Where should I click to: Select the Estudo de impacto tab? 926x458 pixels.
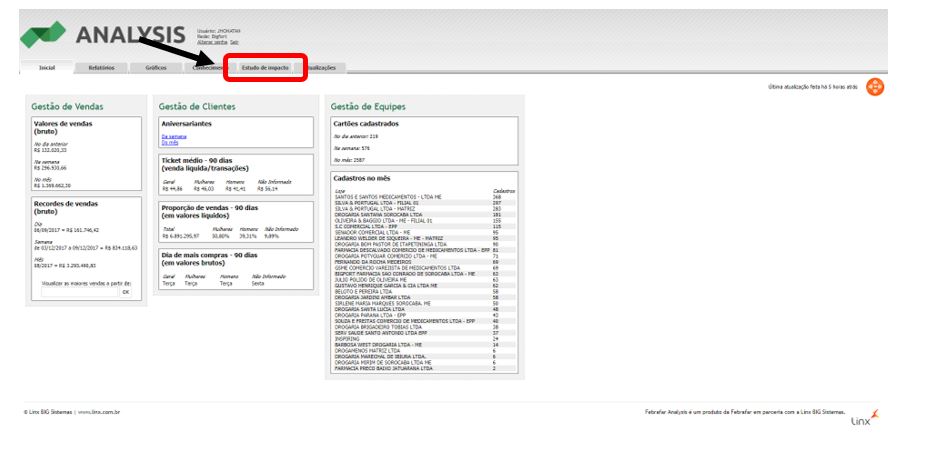[x=265, y=68]
